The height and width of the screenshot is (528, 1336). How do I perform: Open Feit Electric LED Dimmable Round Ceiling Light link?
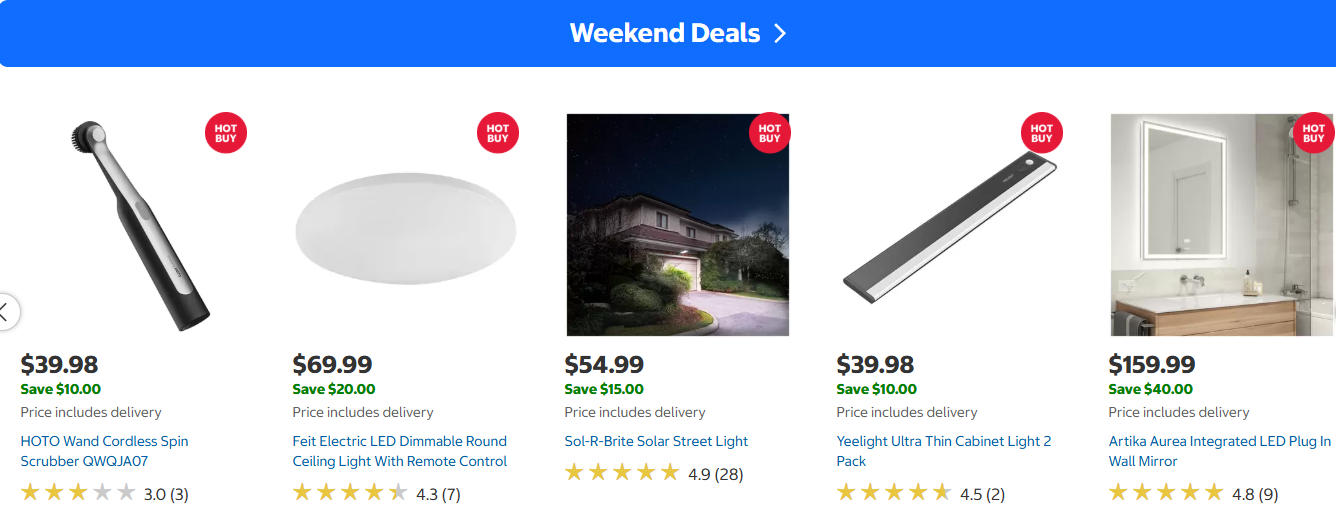pyautogui.click(x=399, y=451)
